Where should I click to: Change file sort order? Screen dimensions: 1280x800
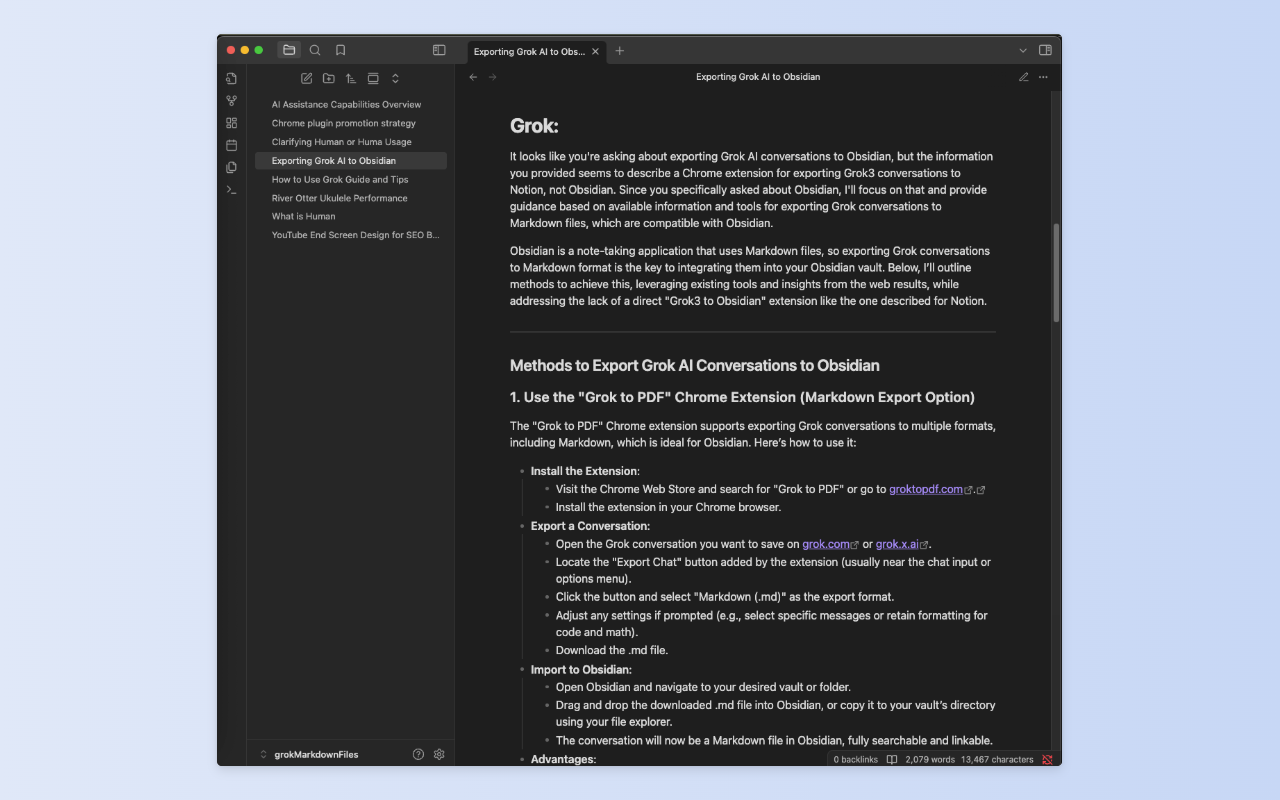[x=351, y=78]
